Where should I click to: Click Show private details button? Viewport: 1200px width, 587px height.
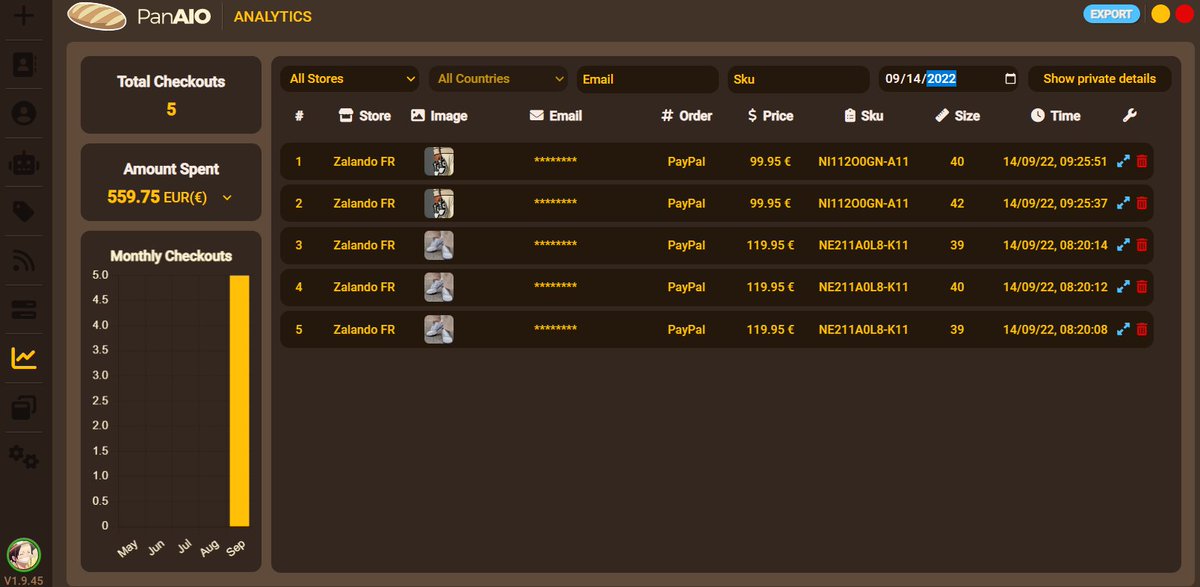click(x=1099, y=79)
